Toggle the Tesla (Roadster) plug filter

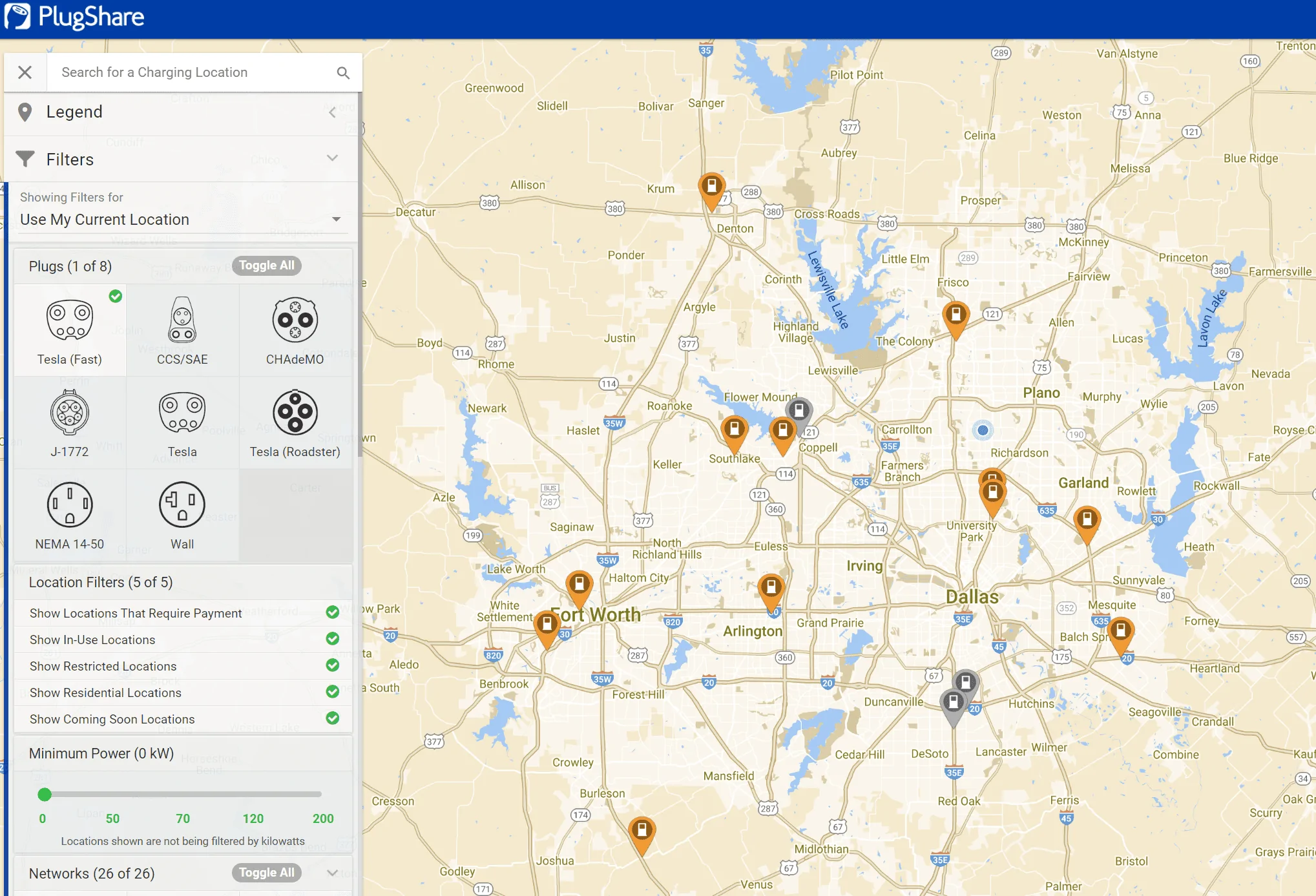295,423
